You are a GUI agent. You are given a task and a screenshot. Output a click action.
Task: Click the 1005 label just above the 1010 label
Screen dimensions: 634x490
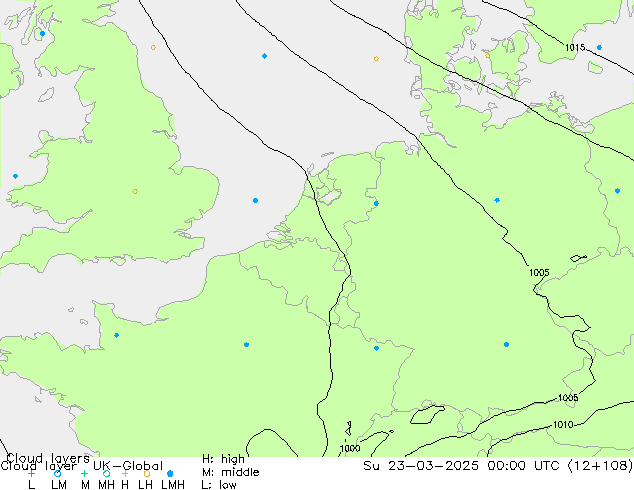(568, 398)
